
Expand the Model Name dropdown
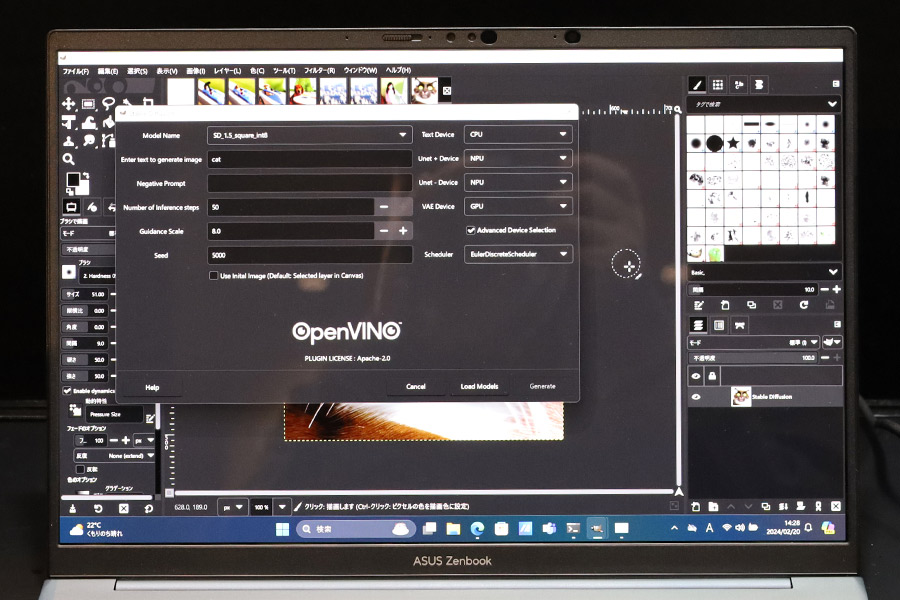pyautogui.click(x=309, y=135)
